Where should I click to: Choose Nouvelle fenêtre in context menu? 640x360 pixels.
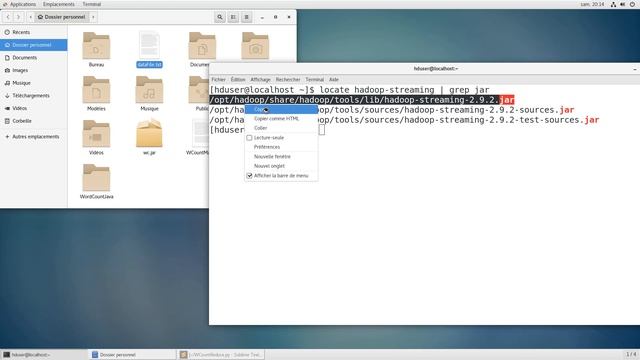coord(281,157)
